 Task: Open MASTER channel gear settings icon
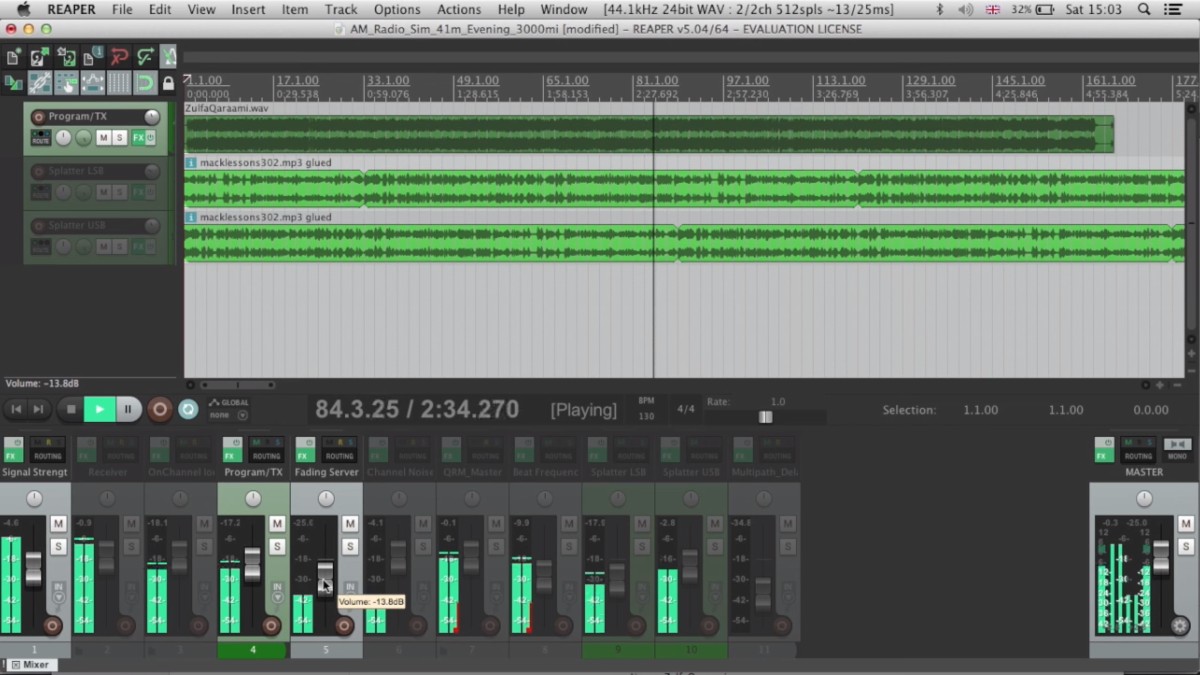pos(1180,627)
